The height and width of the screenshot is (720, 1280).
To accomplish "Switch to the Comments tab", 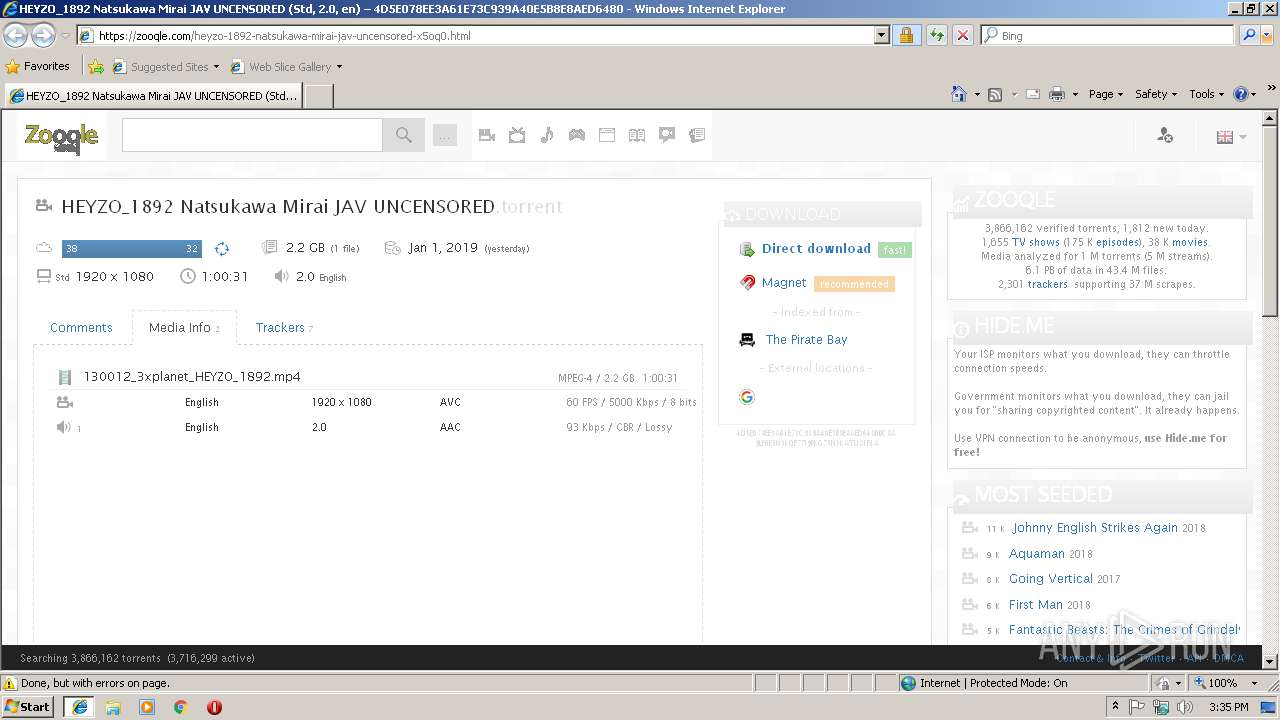I will coord(81,328).
